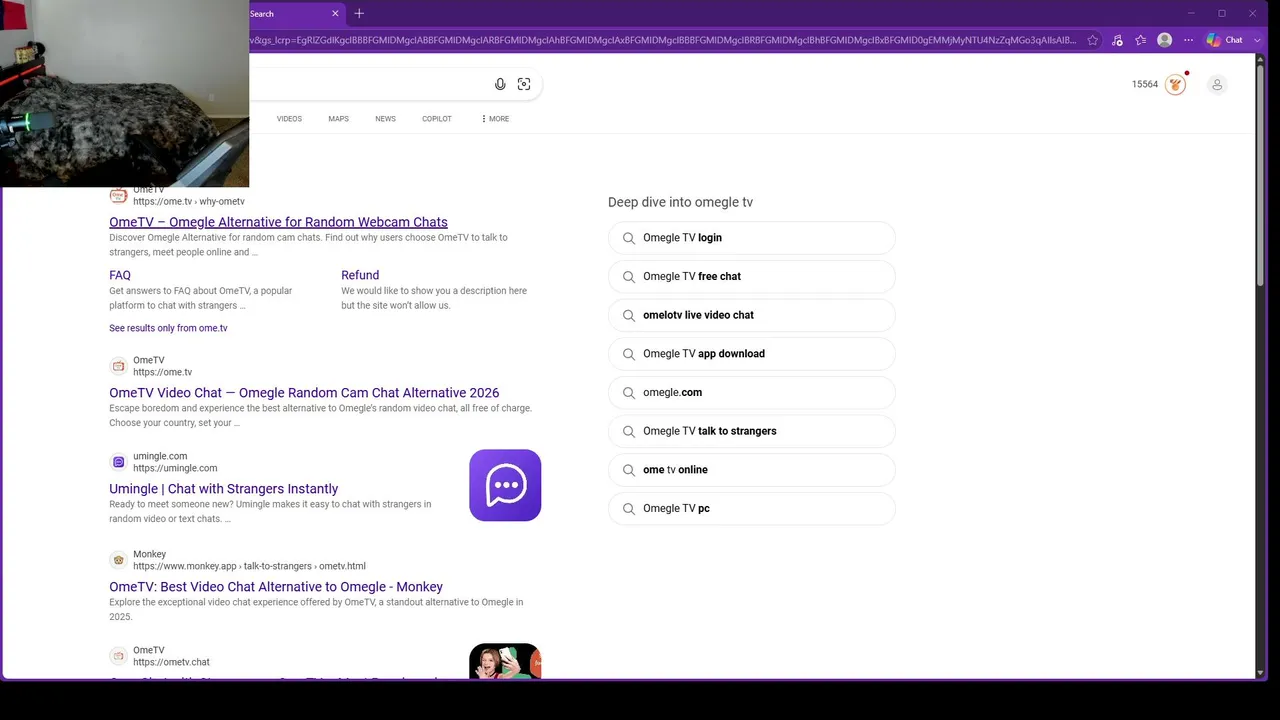
Task: Start voice search with the microphone
Action: [x=500, y=84]
